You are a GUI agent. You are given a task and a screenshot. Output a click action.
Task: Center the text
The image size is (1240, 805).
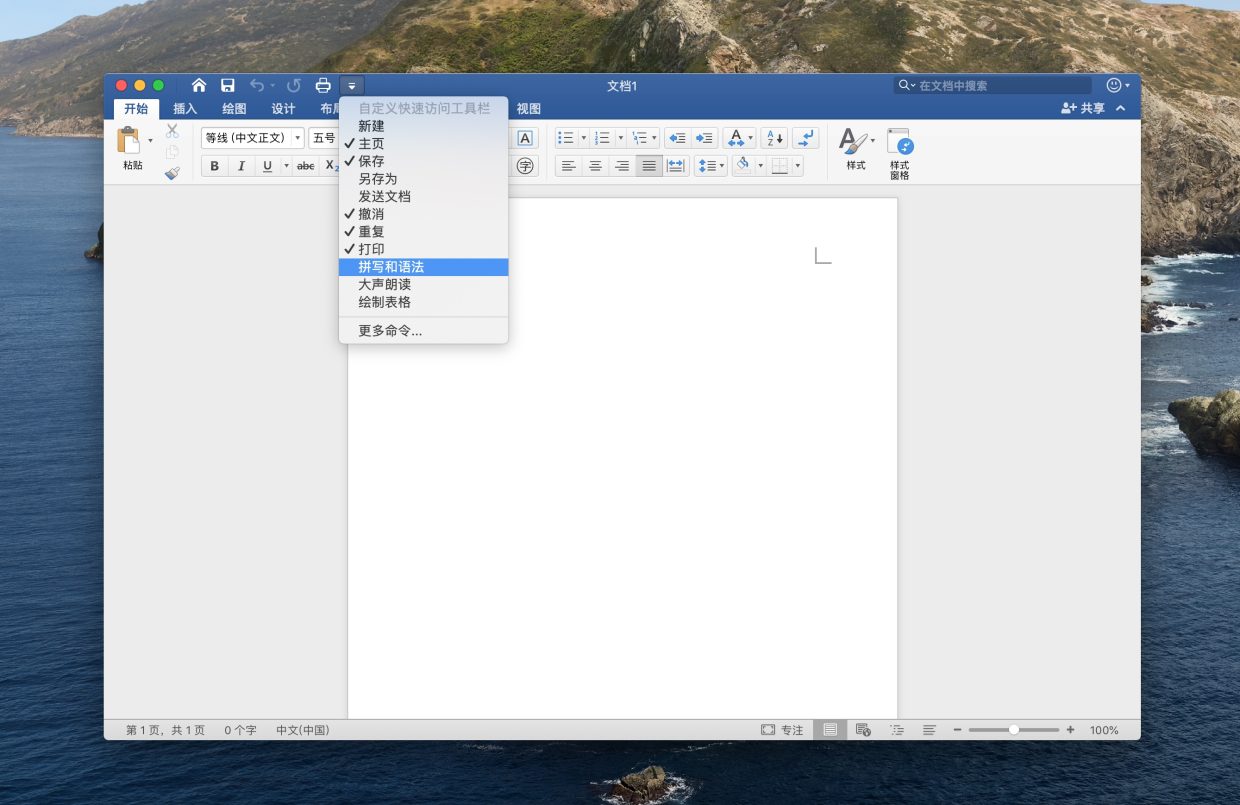click(595, 166)
